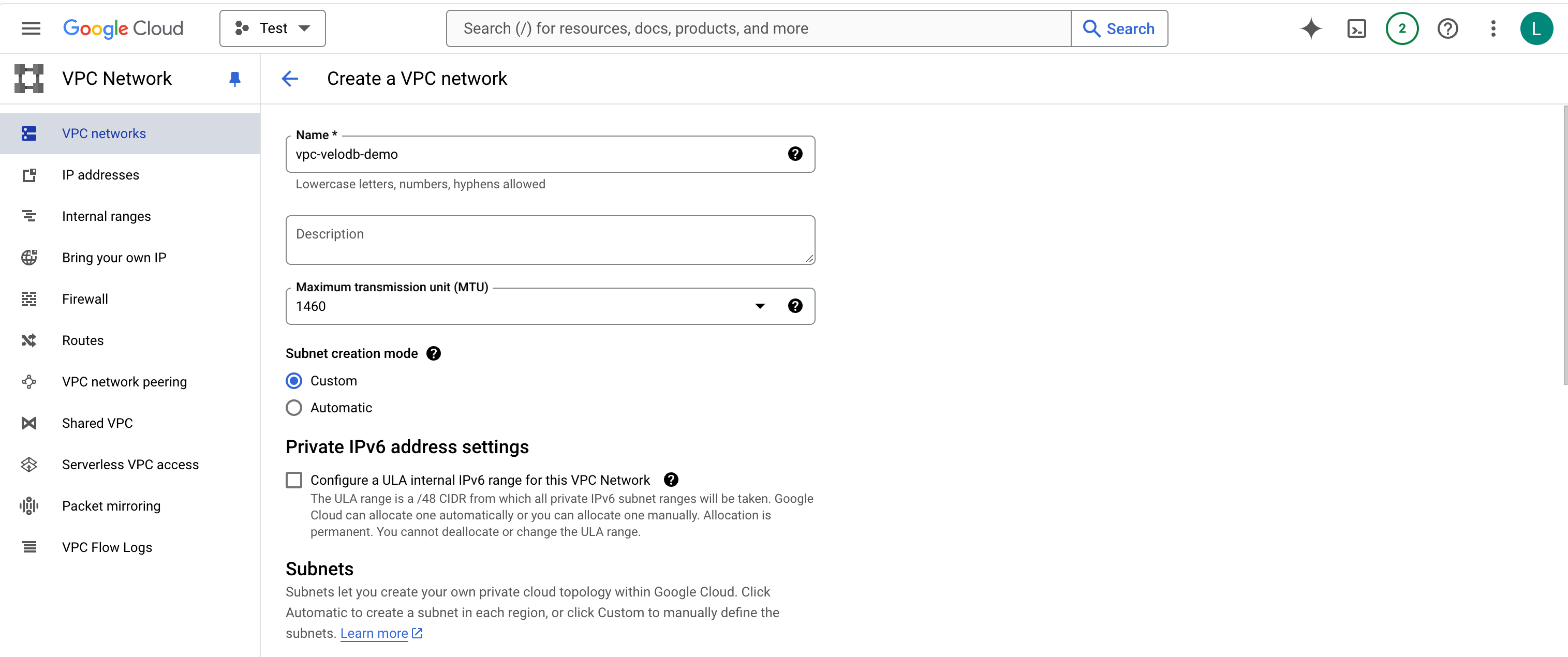Select the Automatic subnet creation mode

pos(294,408)
